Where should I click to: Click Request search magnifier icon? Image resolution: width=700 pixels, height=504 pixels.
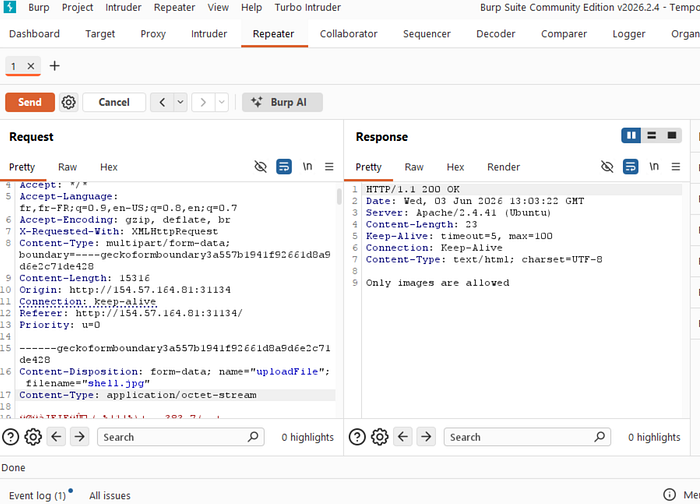(253, 436)
